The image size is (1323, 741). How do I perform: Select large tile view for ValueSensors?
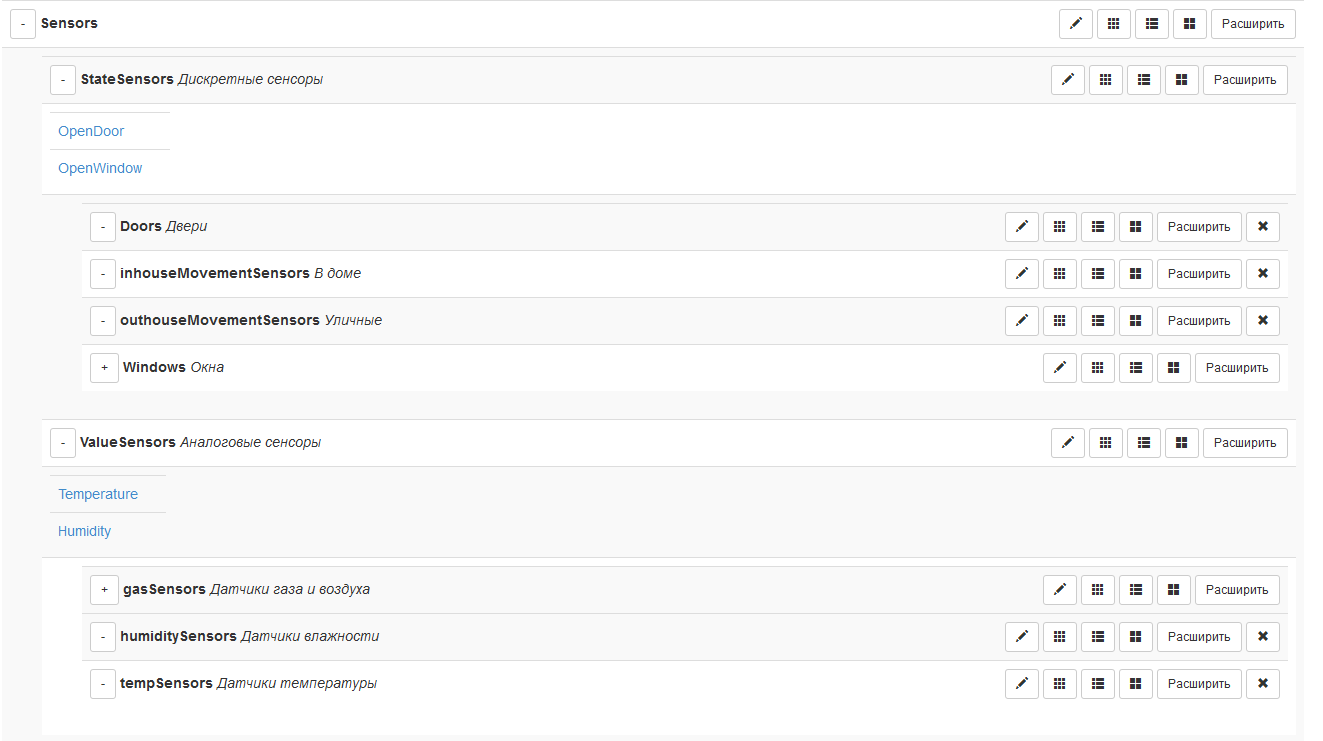click(1181, 443)
